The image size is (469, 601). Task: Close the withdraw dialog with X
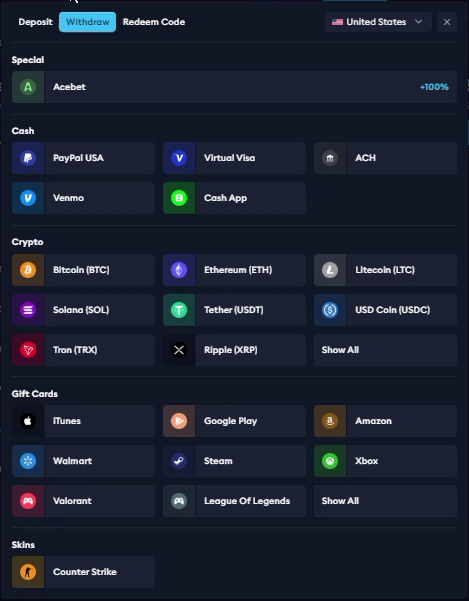(x=447, y=22)
